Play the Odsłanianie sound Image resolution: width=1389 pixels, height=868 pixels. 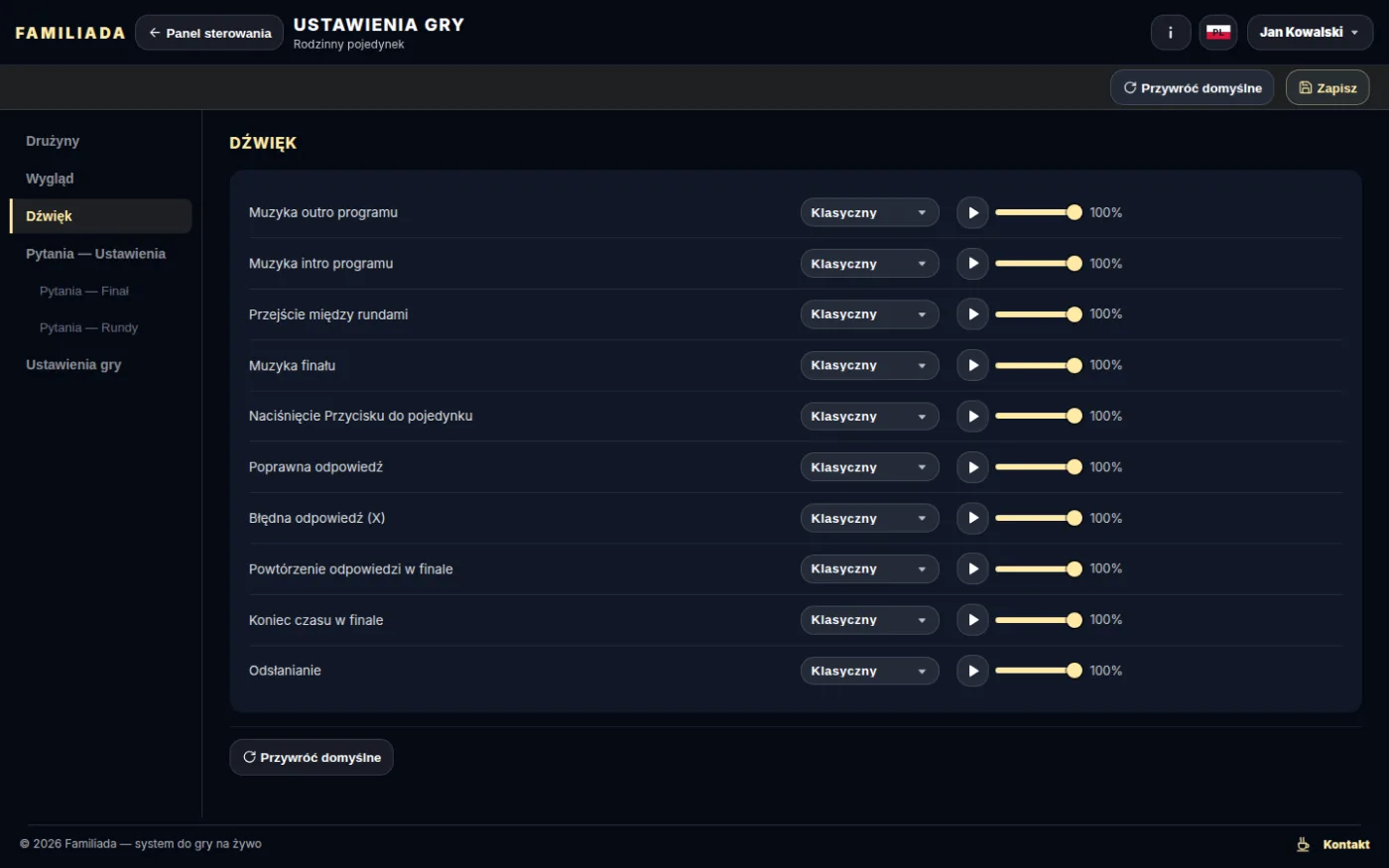click(972, 671)
